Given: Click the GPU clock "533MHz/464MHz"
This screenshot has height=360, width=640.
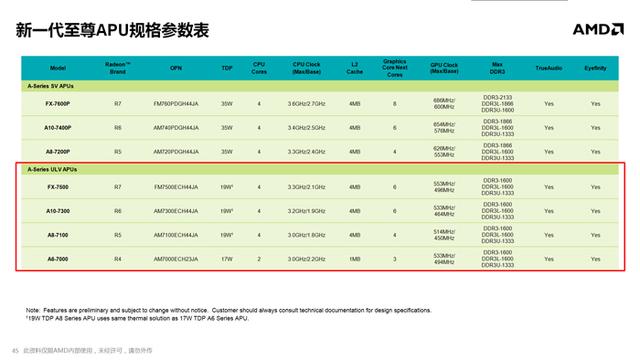Looking at the screenshot, I should [444, 211].
